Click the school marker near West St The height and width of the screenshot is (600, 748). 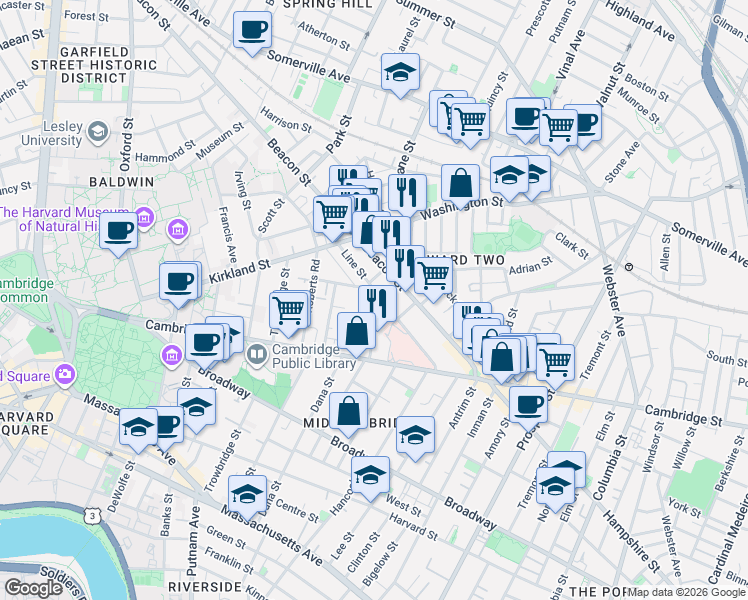click(x=370, y=477)
